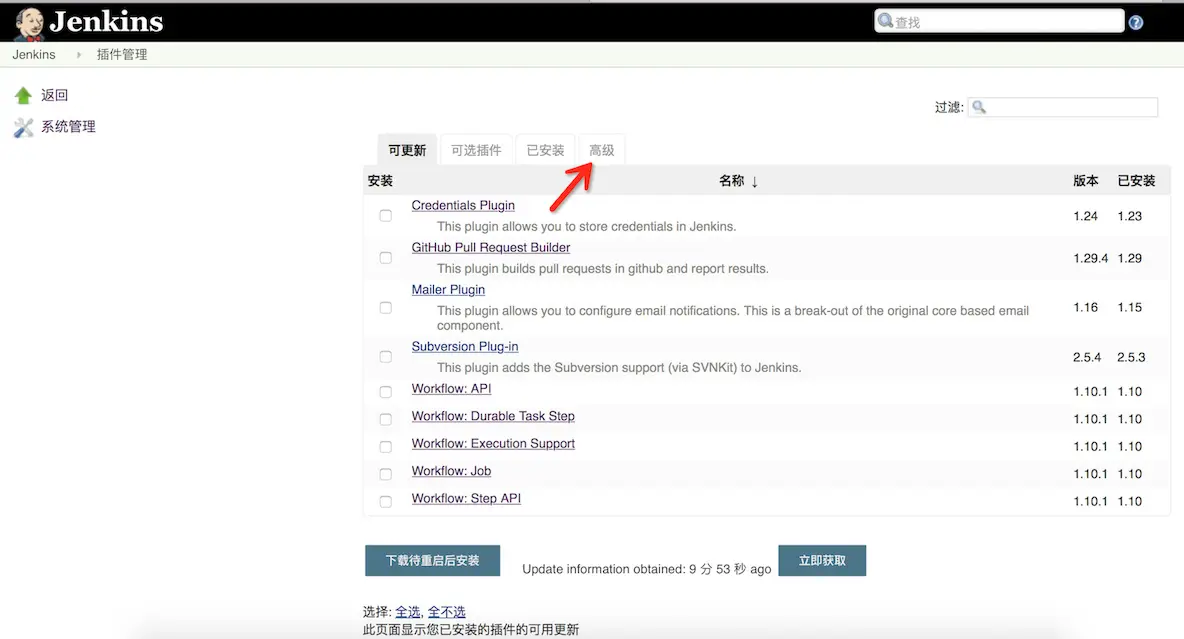Viewport: 1184px width, 639px height.
Task: Click the 已安装 column header
Action: click(1136, 181)
